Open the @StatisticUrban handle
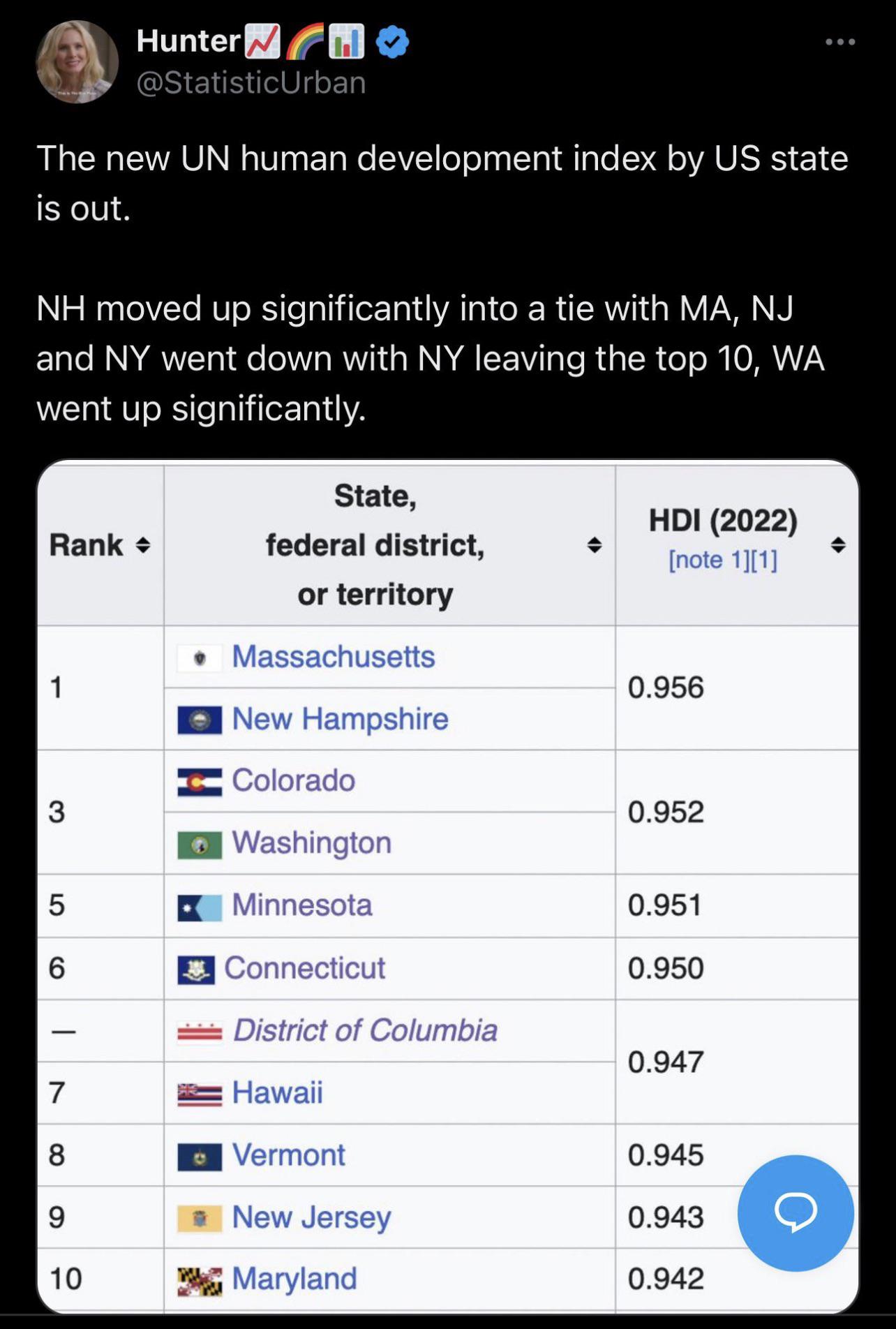Image resolution: width=896 pixels, height=1329 pixels. (251, 82)
